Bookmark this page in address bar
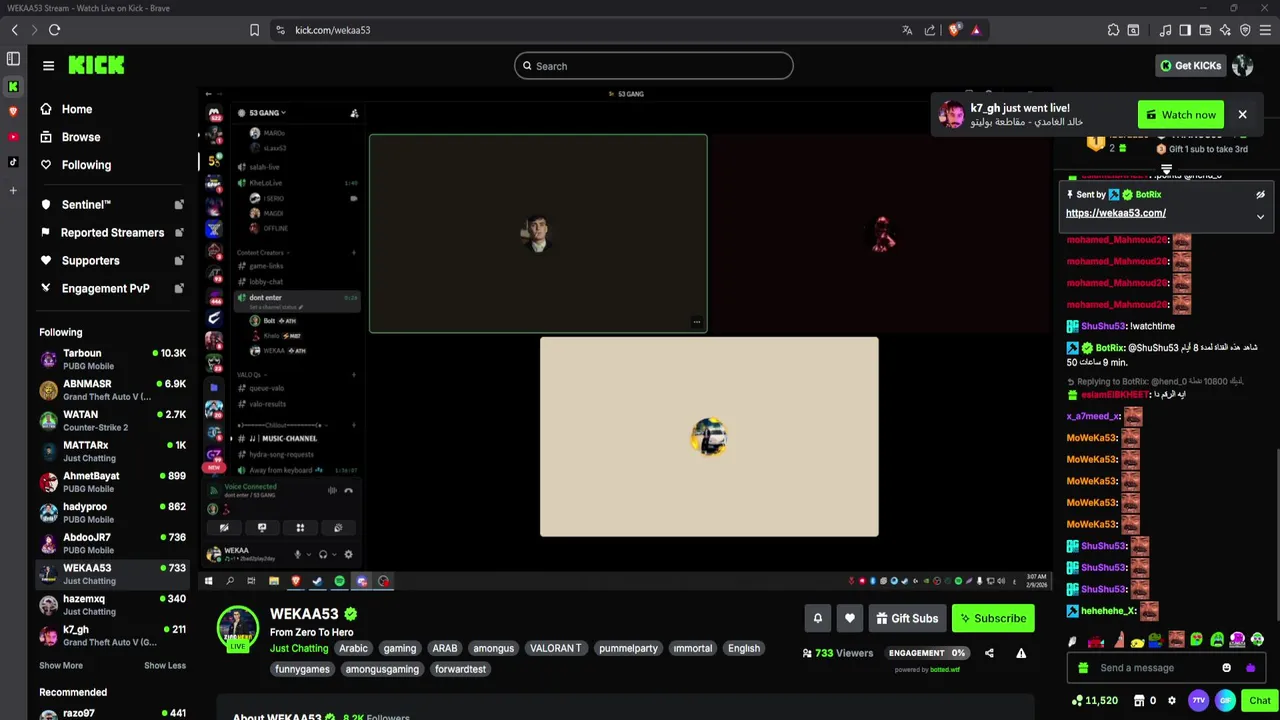 254,30
